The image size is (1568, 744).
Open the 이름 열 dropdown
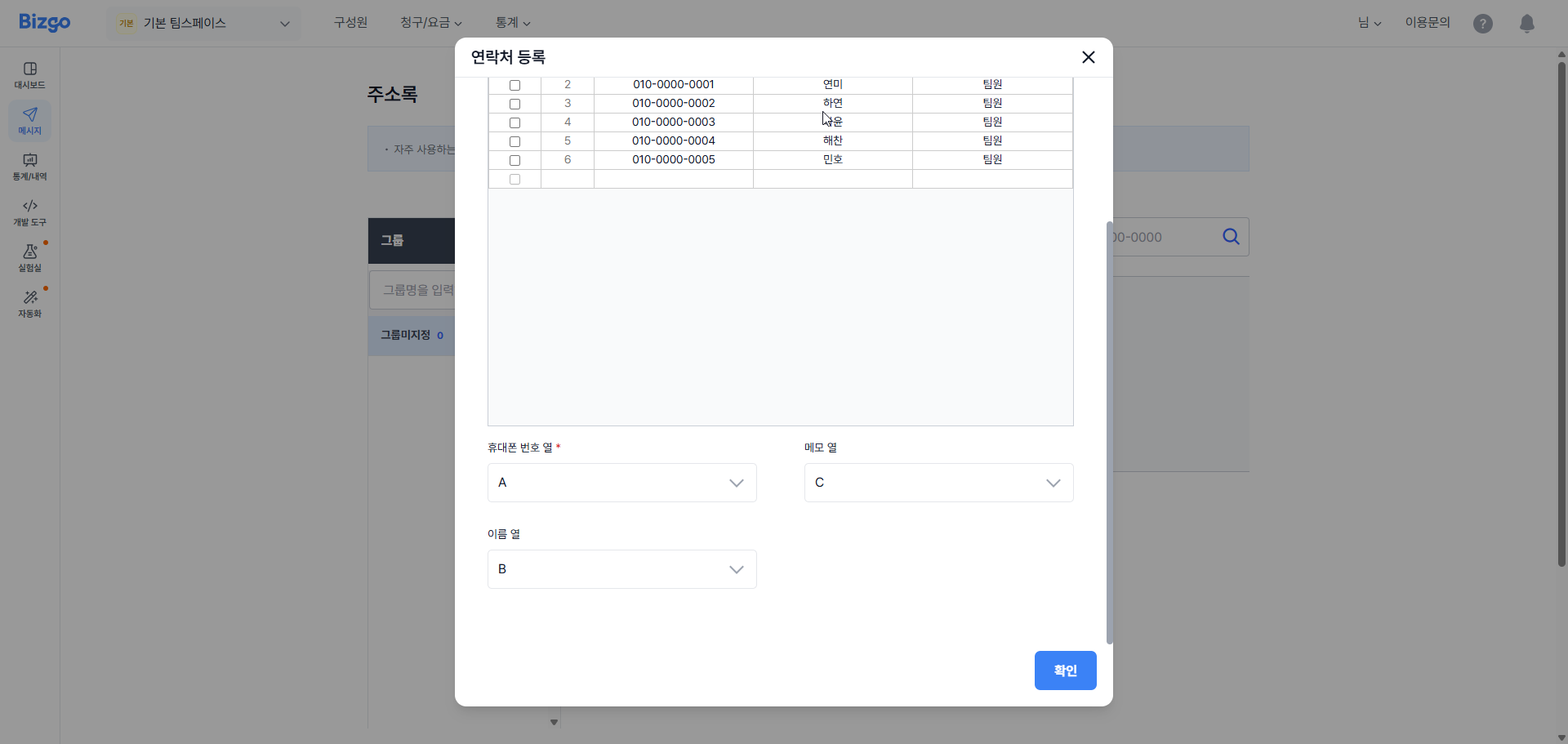(x=621, y=569)
